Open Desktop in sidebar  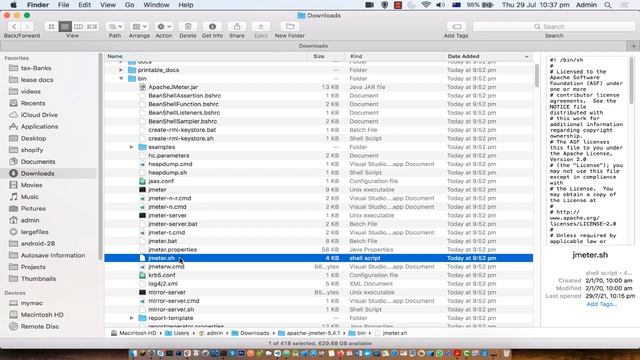pyautogui.click(x=33, y=138)
